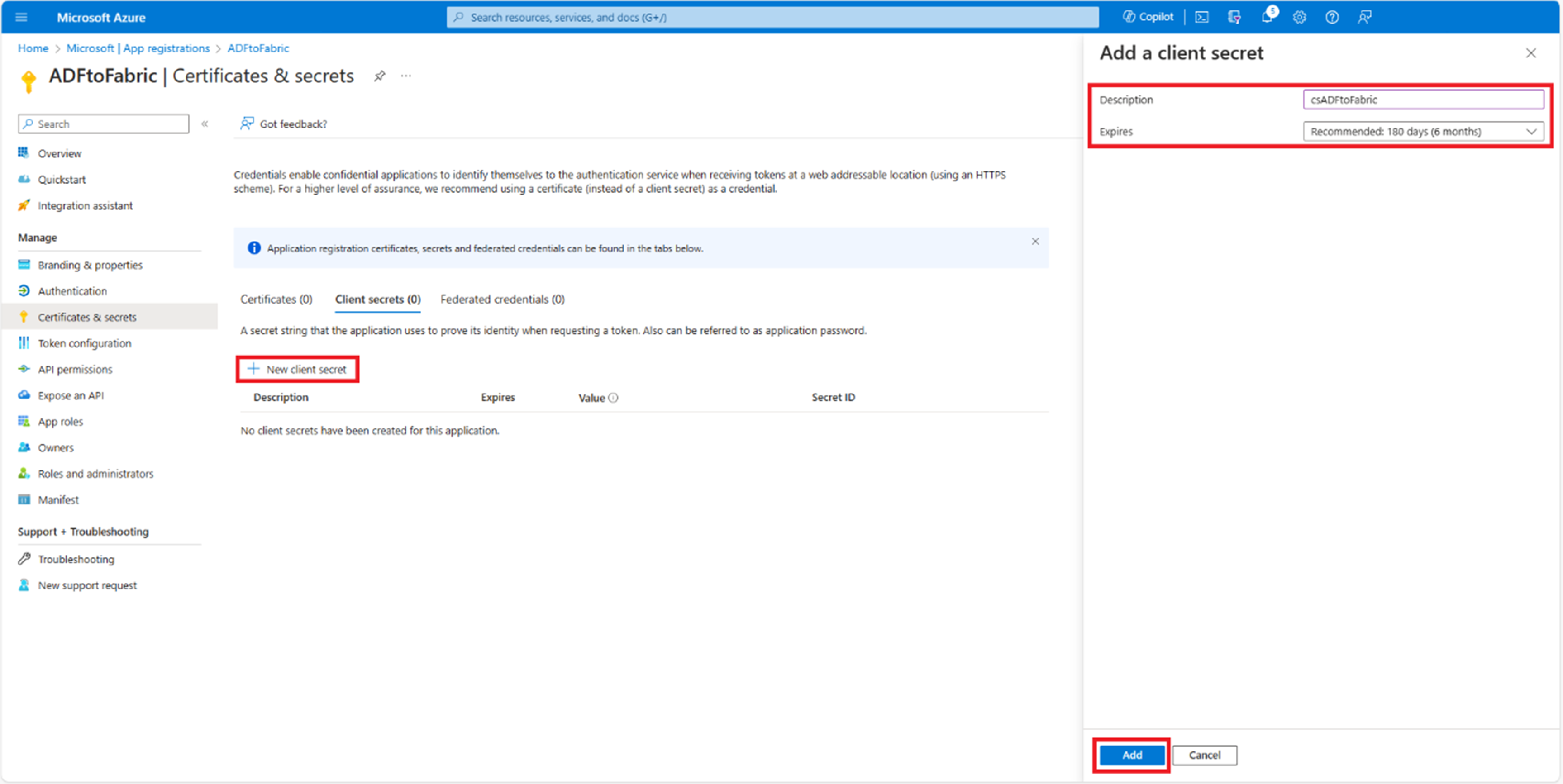This screenshot has width=1563, height=784.
Task: Switch to the Federated credentials tab
Action: [x=502, y=299]
